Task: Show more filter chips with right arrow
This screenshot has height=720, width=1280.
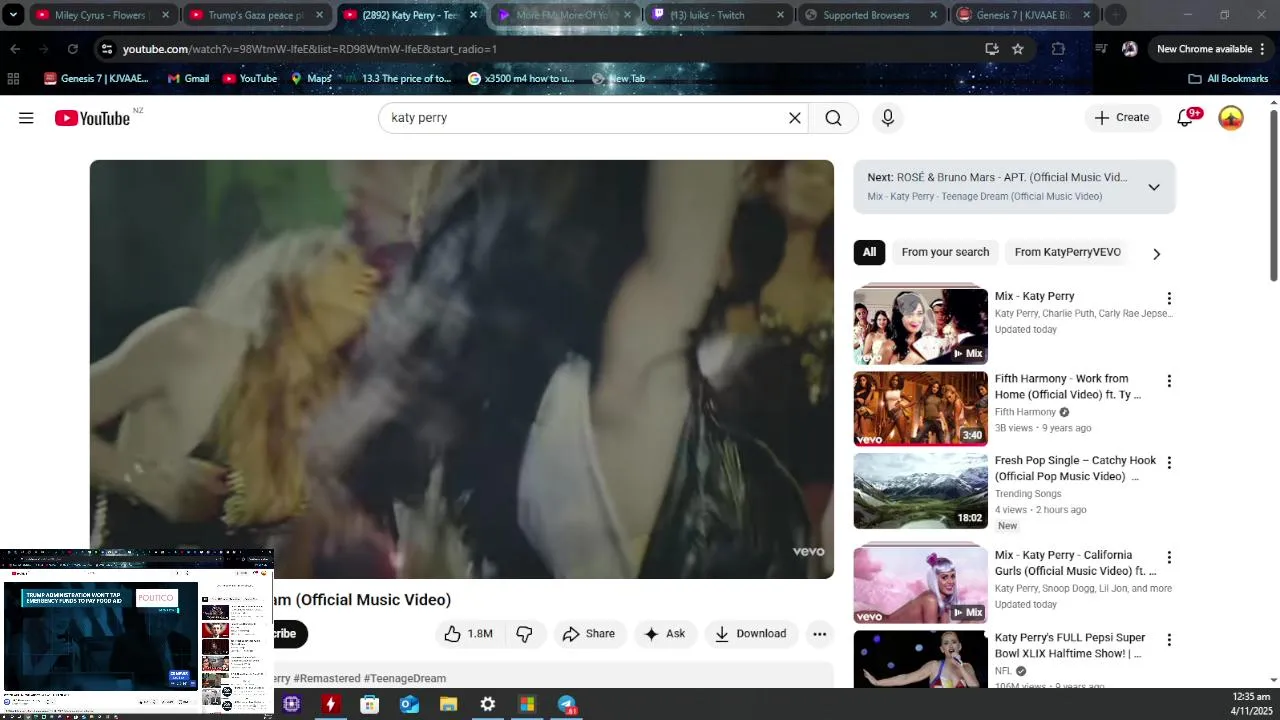Action: (1156, 254)
